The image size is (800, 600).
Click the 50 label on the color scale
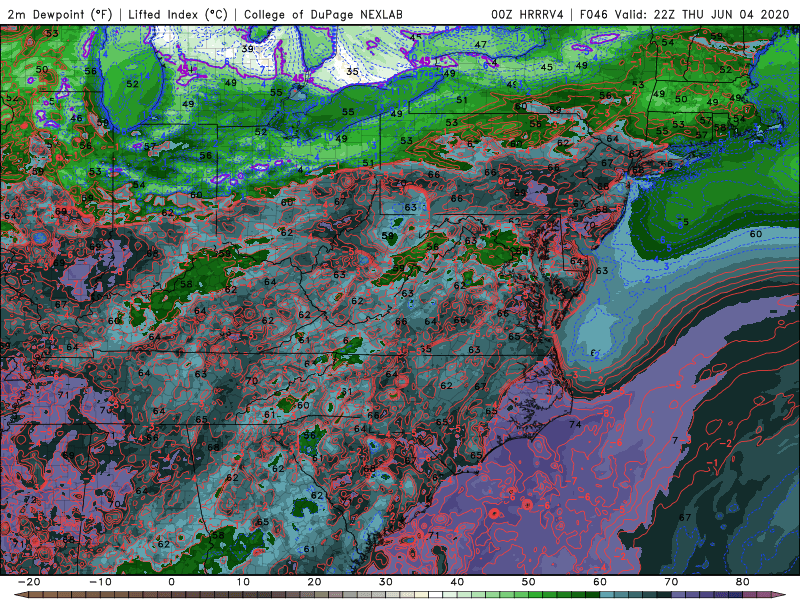click(x=529, y=582)
